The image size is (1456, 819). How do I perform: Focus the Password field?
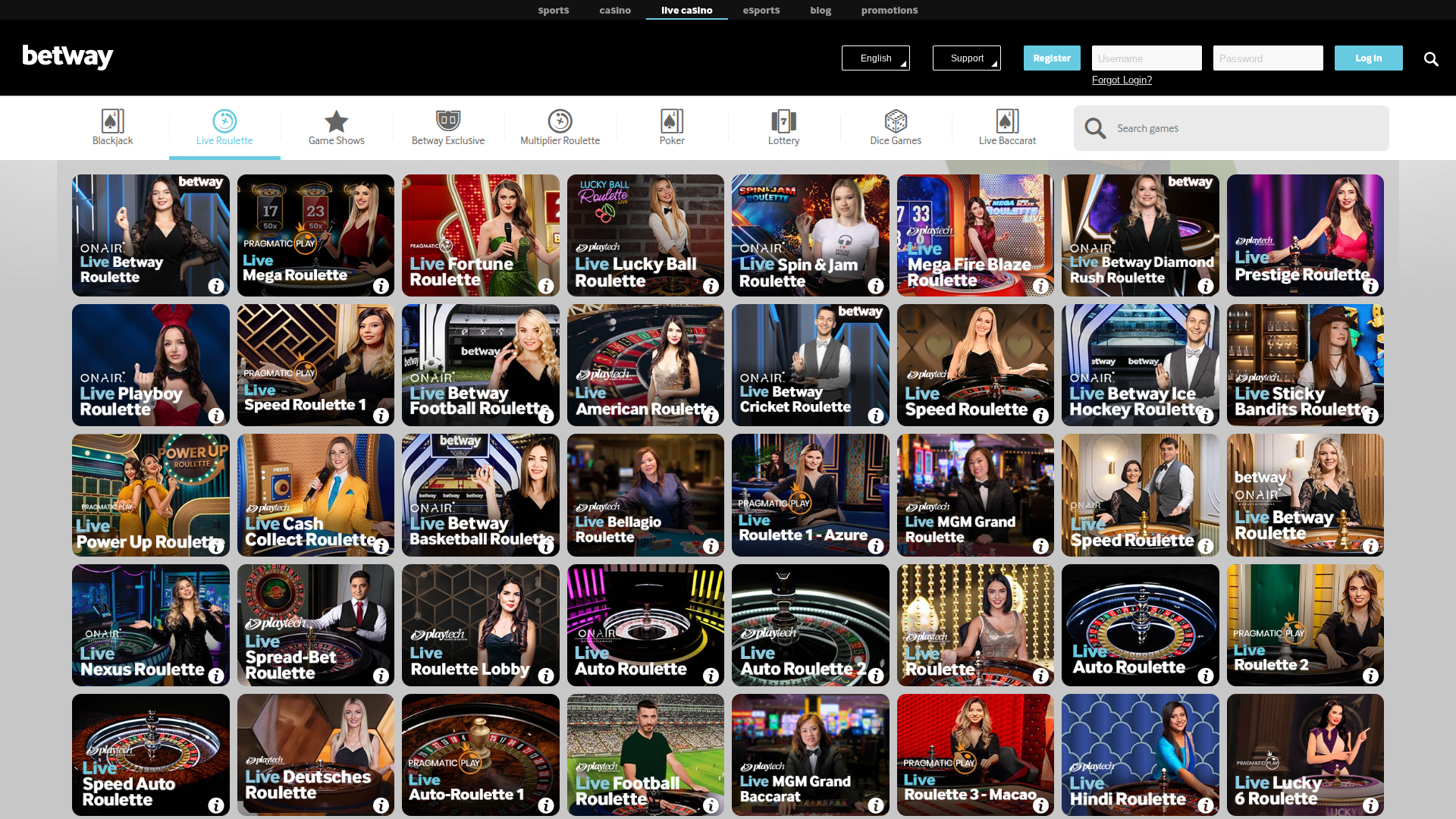click(x=1268, y=58)
